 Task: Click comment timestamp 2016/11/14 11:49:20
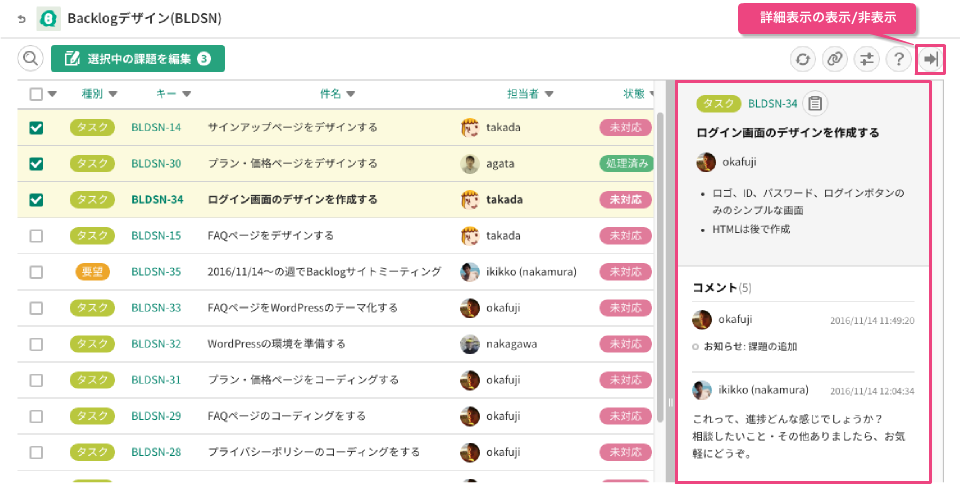tap(872, 321)
